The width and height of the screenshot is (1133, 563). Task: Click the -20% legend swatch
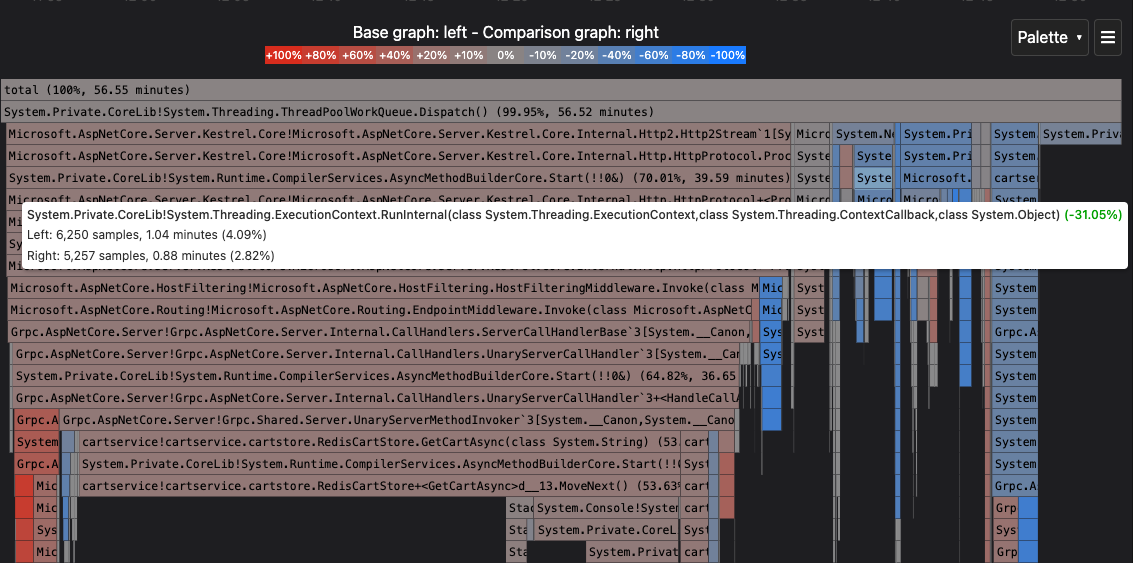[x=580, y=56]
